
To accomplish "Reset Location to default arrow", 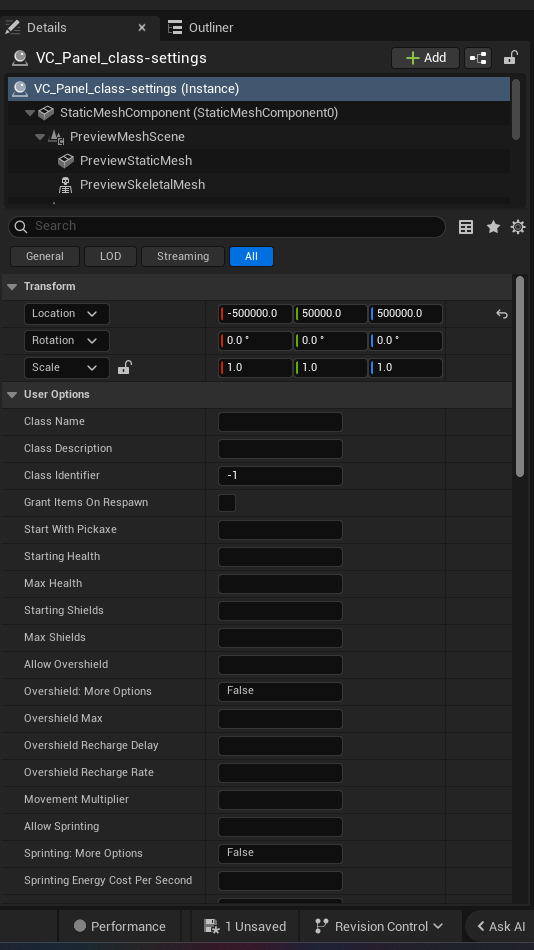I will (x=501, y=314).
